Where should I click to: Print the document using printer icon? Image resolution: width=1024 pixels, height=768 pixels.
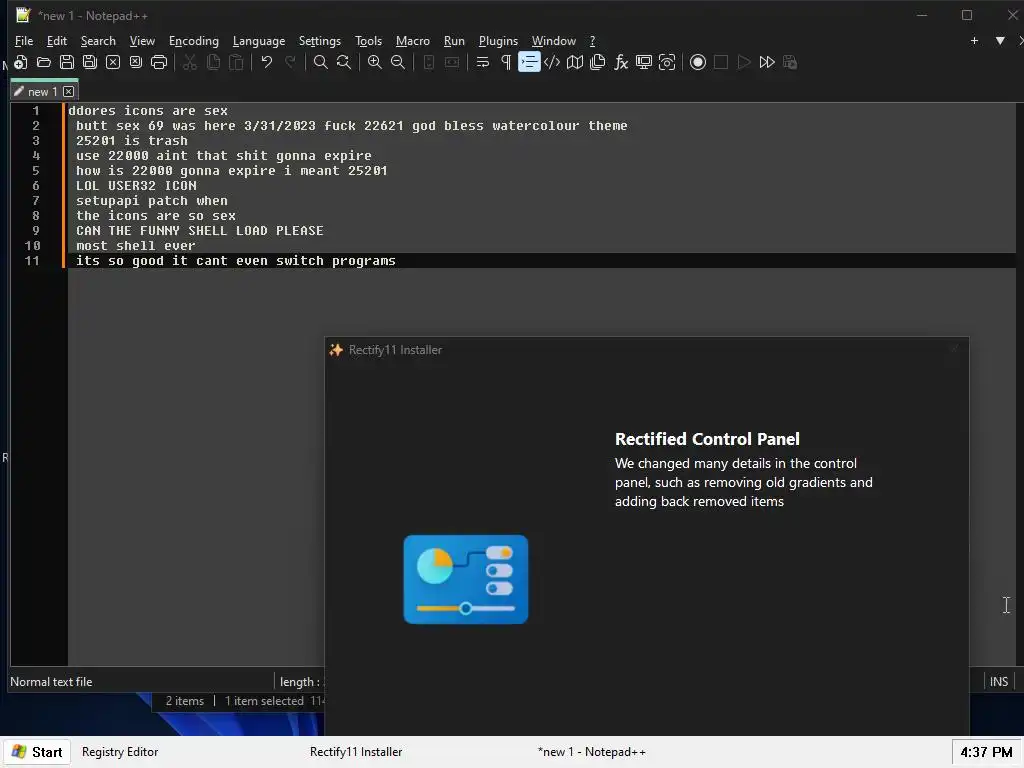click(x=159, y=62)
